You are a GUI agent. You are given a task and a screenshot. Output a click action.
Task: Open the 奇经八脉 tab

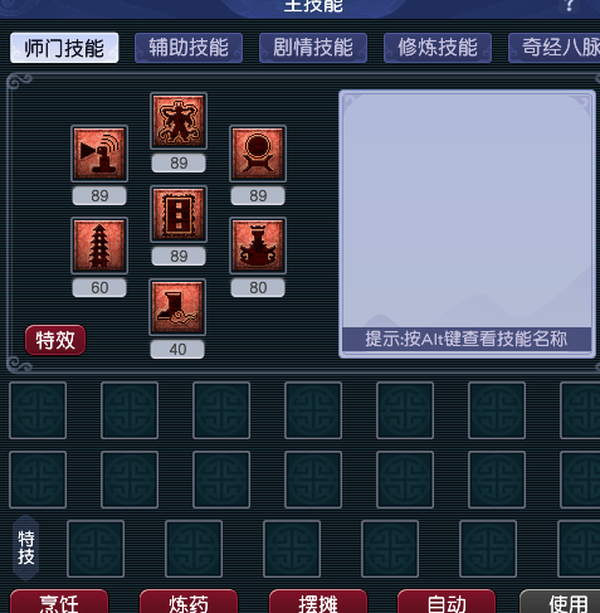554,48
